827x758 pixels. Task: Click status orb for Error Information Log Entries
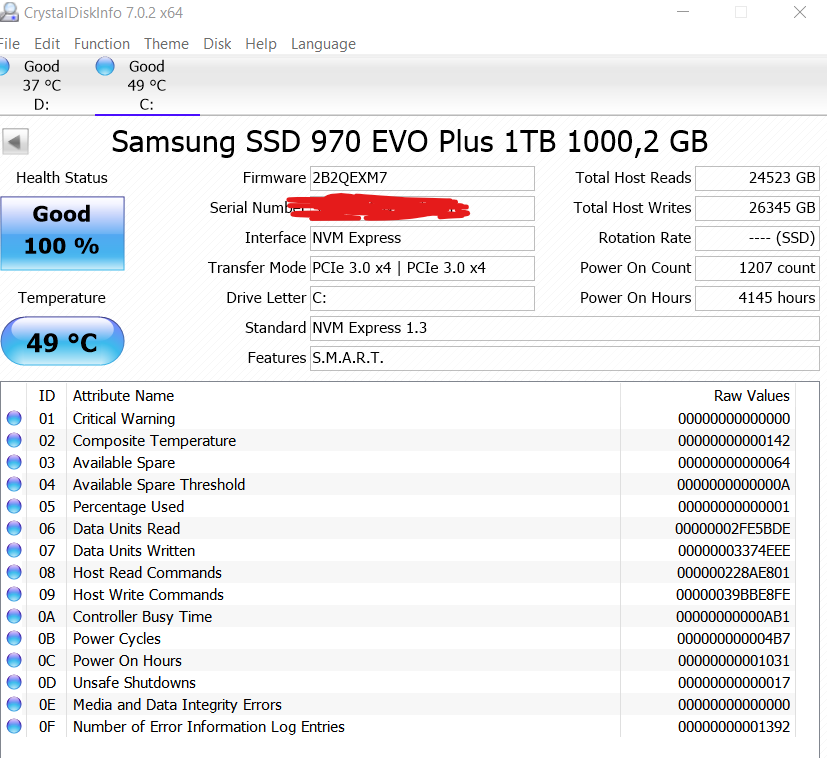pyautogui.click(x=14, y=726)
